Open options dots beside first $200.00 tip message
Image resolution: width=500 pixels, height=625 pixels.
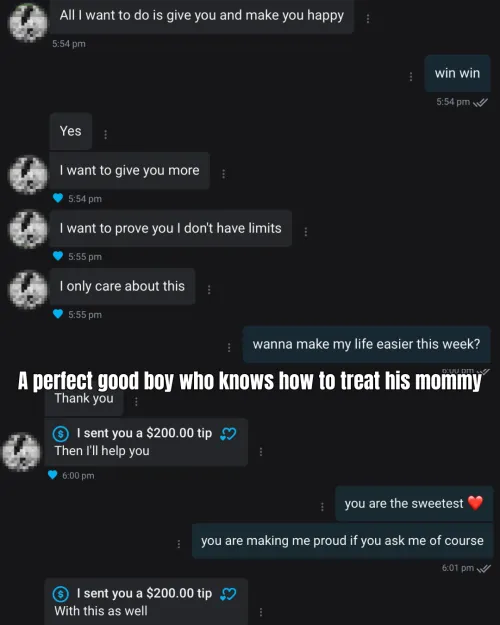[x=261, y=451]
